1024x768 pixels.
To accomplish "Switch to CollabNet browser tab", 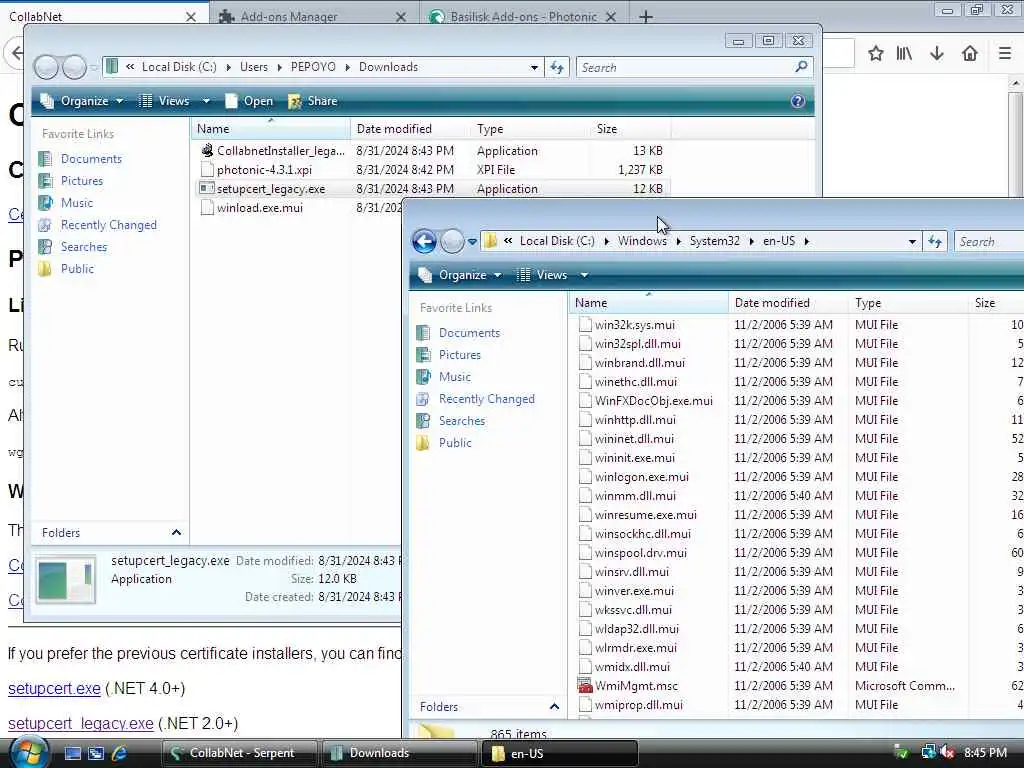I will coord(103,16).
